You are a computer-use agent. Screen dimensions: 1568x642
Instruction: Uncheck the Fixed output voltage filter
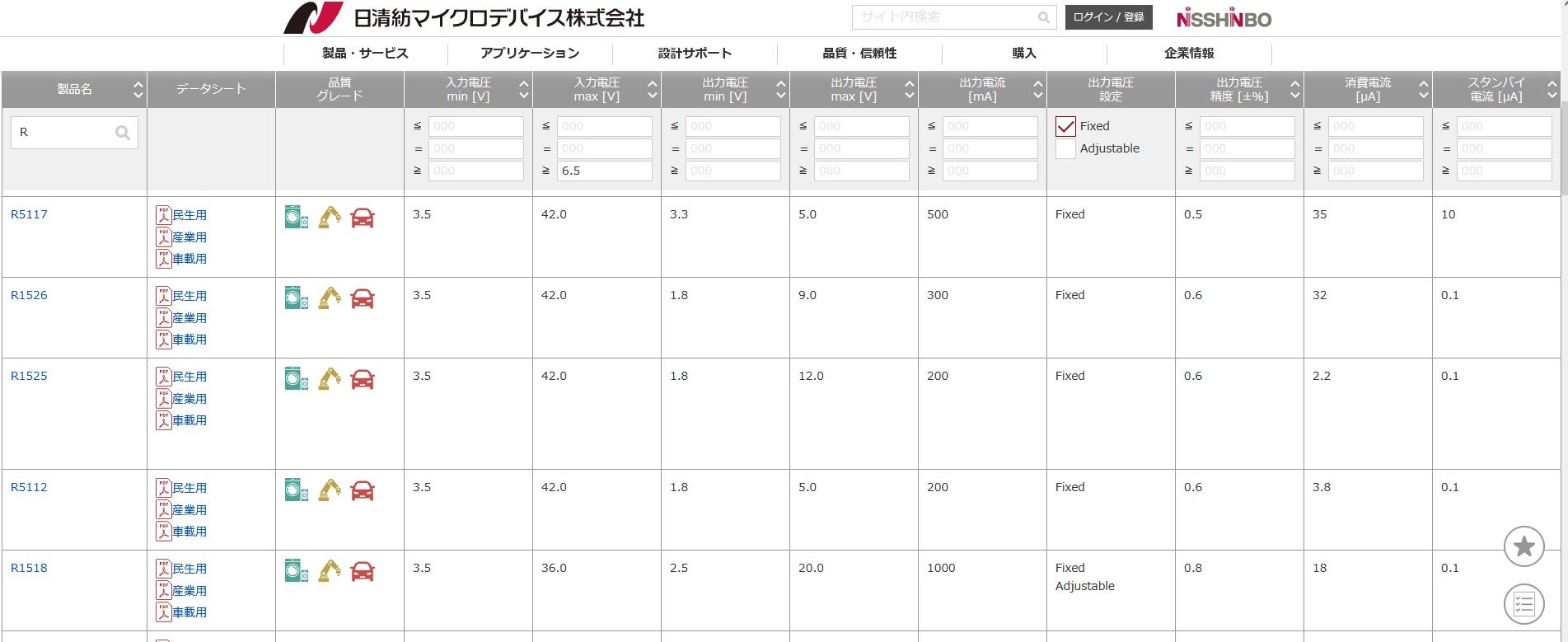click(1065, 126)
